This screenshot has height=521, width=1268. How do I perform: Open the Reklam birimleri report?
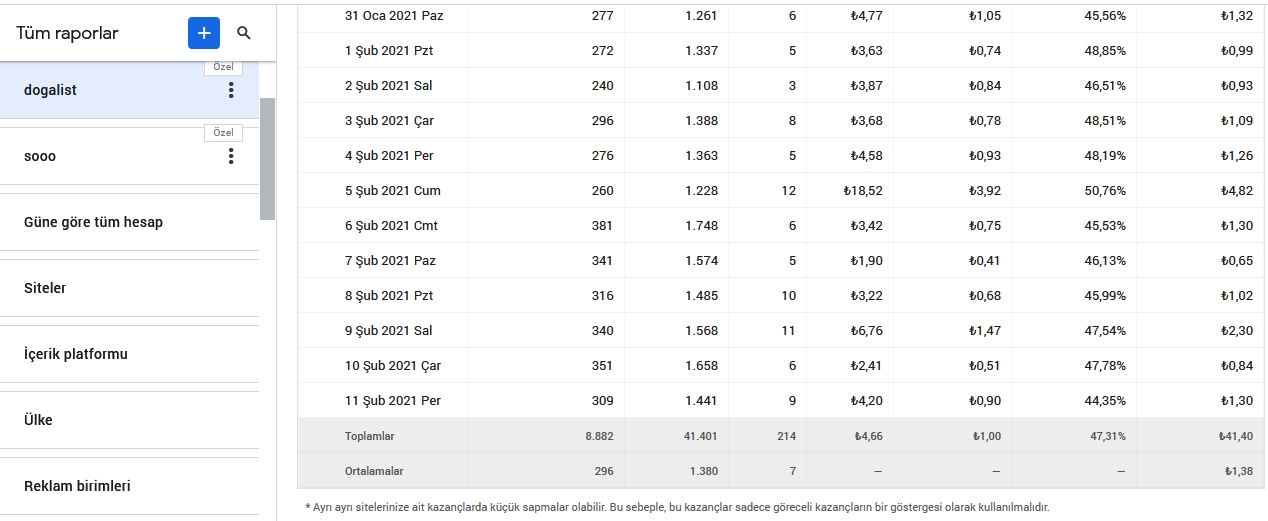[129, 486]
